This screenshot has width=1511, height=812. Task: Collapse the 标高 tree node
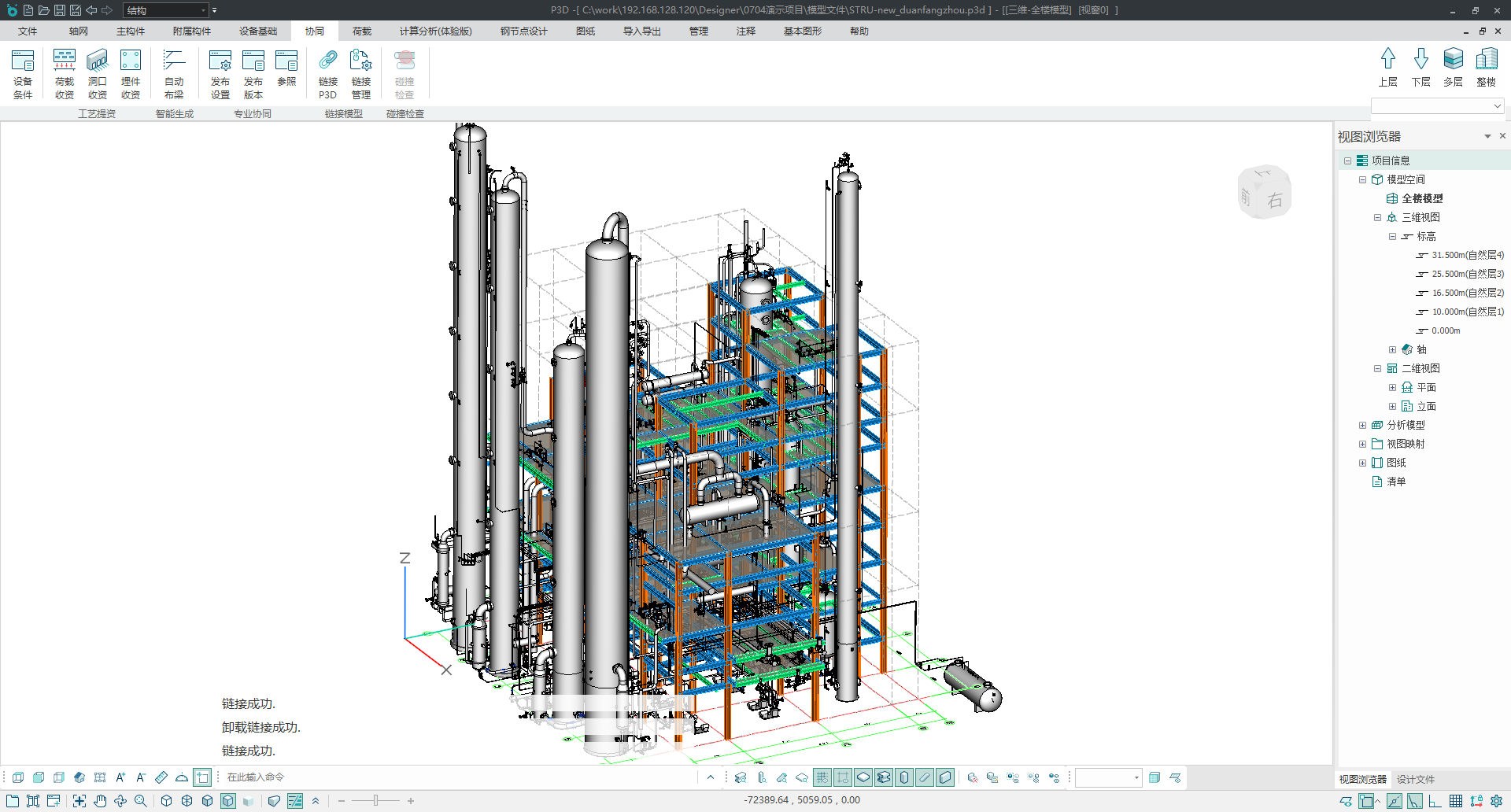[x=1392, y=237]
